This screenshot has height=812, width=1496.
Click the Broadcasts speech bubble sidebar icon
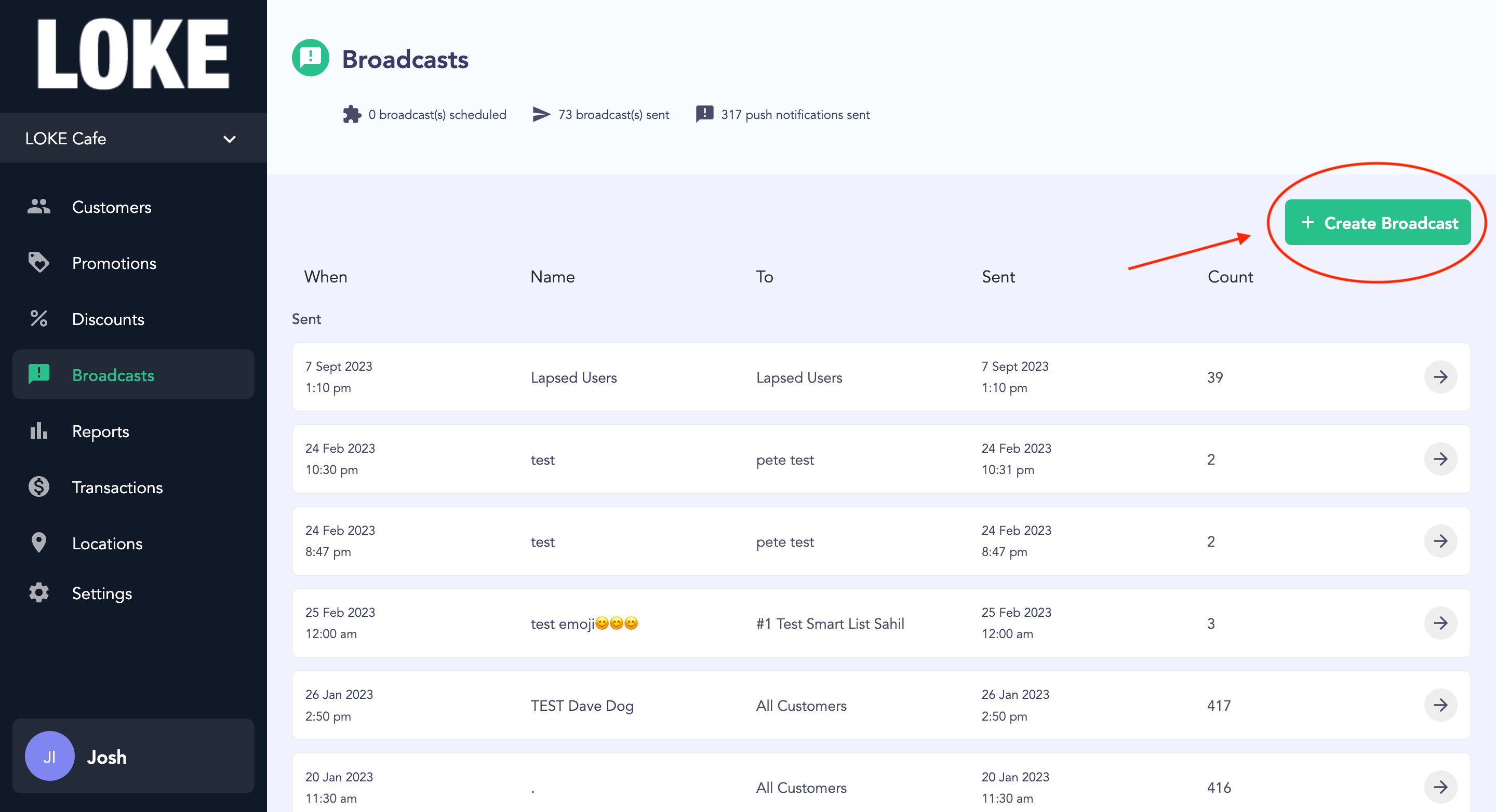coord(39,374)
